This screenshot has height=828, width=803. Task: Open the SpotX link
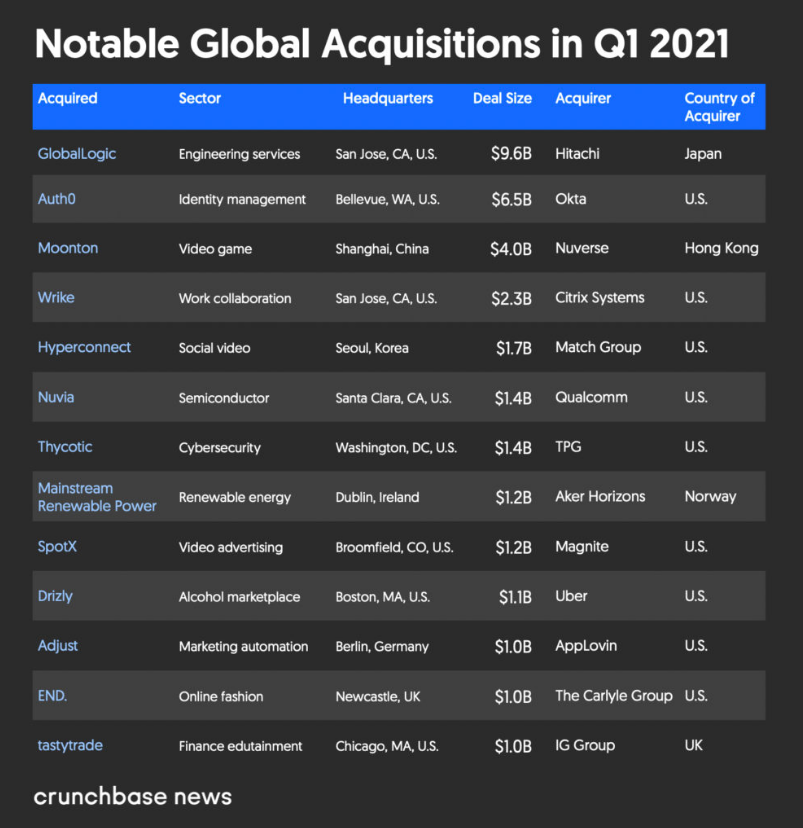[59, 547]
